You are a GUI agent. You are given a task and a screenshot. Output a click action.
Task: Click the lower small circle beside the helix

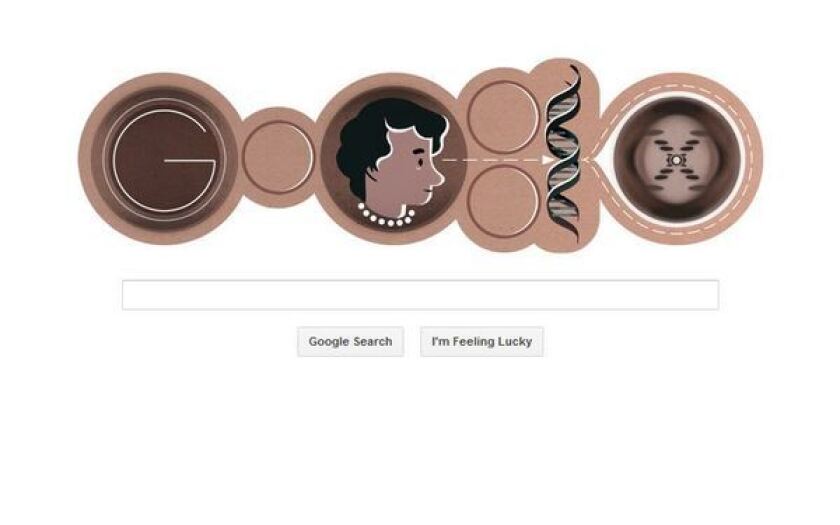pos(502,201)
